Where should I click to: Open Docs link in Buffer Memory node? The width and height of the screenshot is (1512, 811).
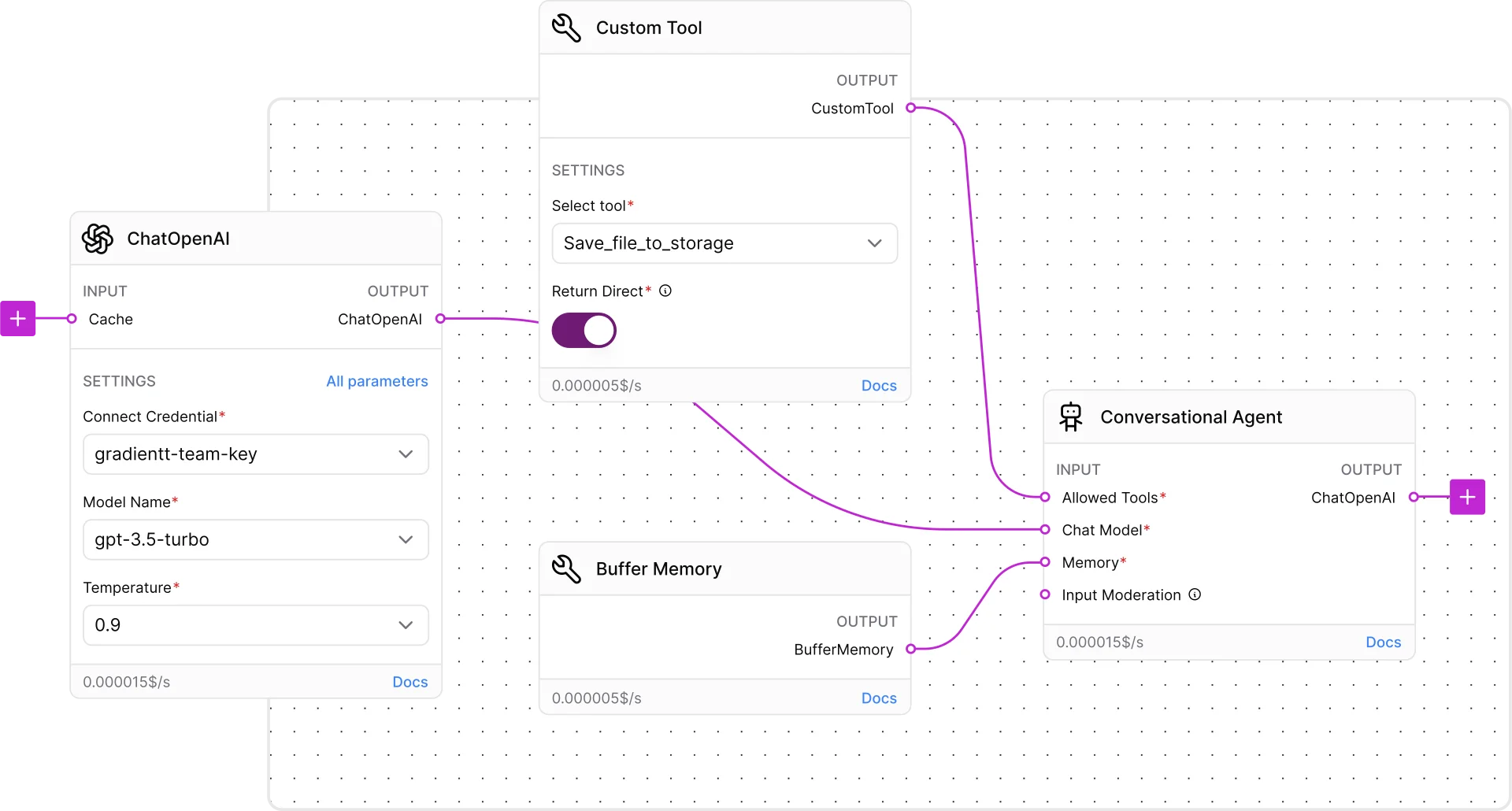point(878,698)
